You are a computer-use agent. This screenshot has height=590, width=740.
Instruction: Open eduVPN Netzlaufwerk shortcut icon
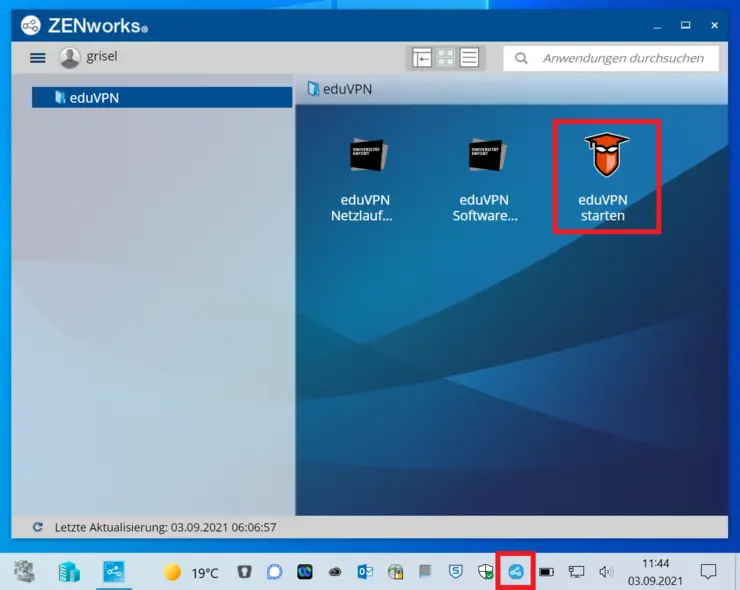pos(367,180)
